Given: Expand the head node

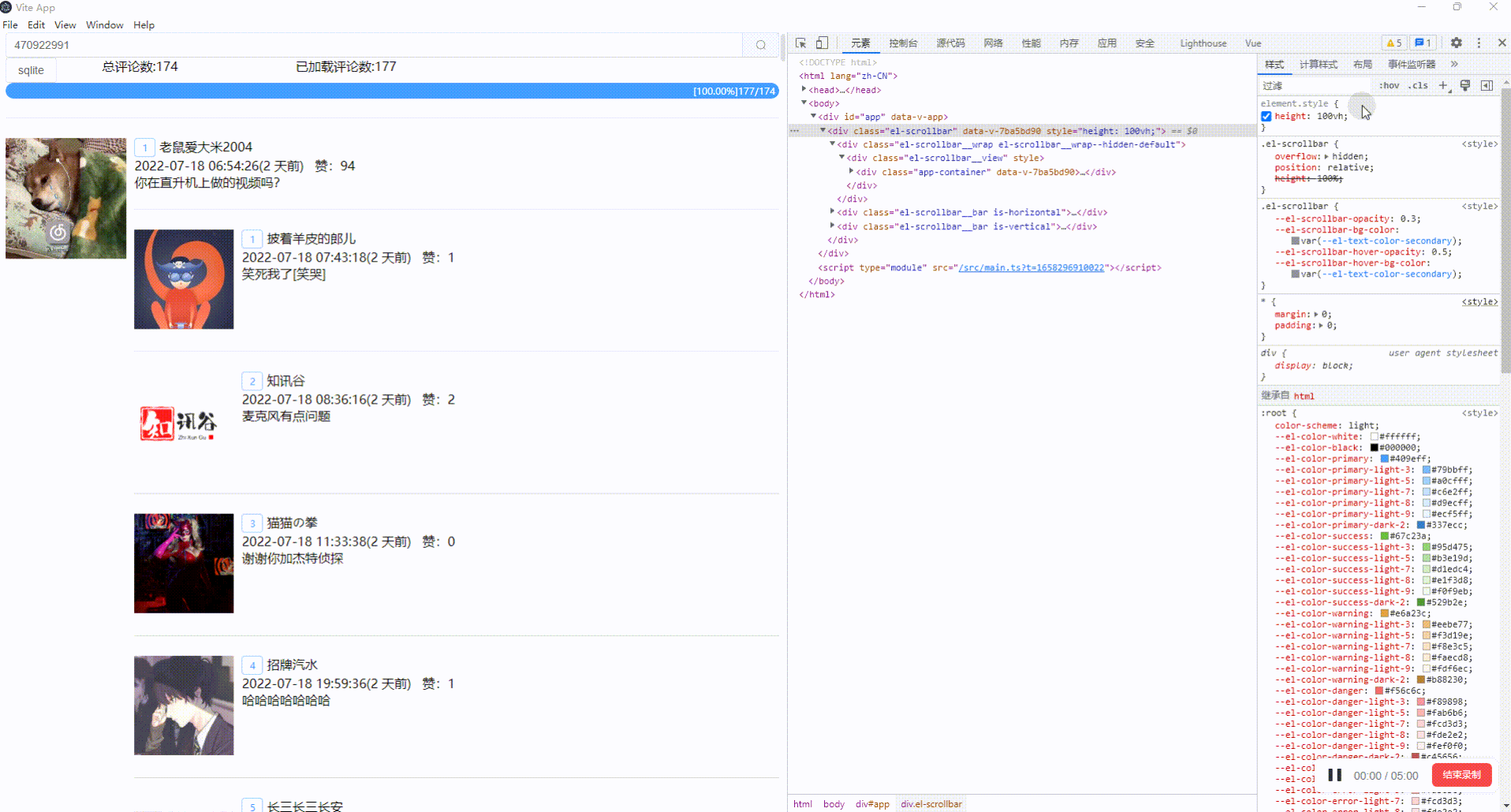Looking at the screenshot, I should [x=804, y=90].
